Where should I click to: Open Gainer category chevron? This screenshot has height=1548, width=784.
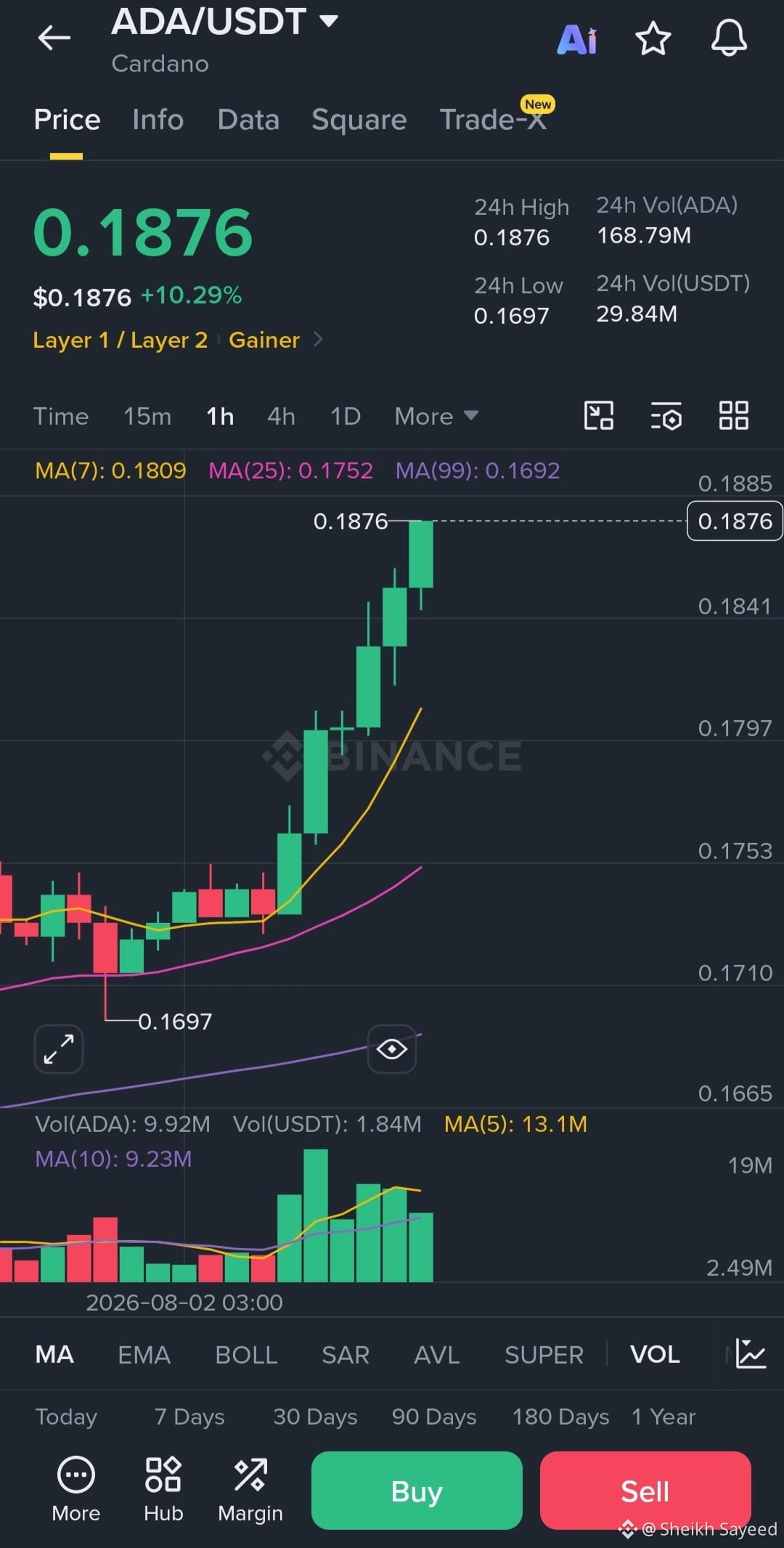318,339
